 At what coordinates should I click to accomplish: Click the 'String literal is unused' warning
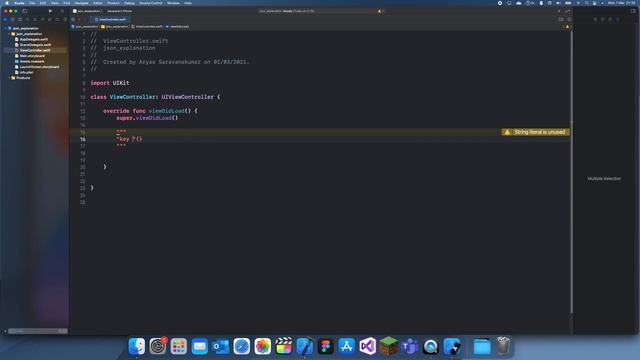click(536, 132)
